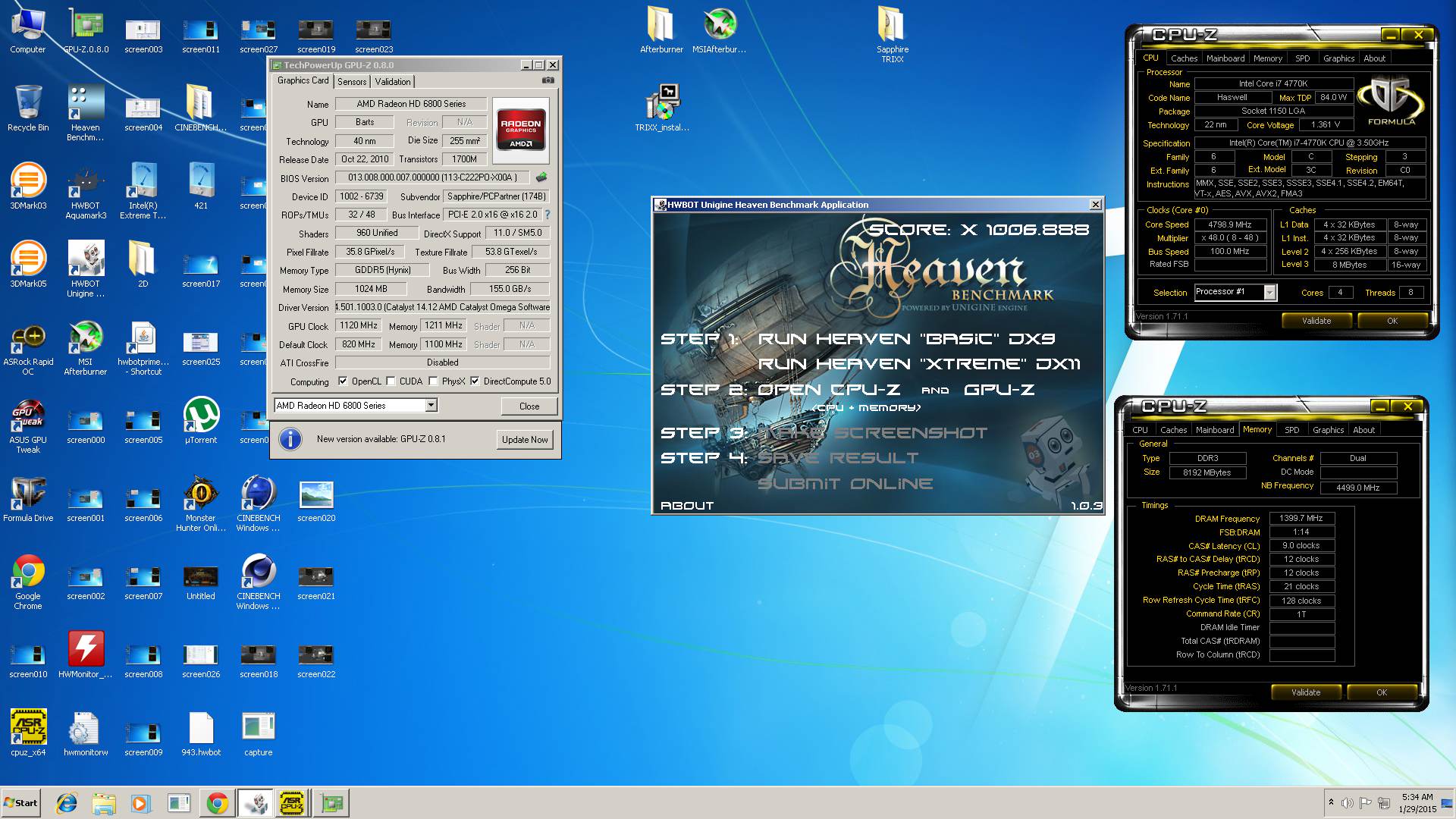The image size is (1456, 819).
Task: Select the cpuz_x64 desktop icon
Action: pyautogui.click(x=28, y=733)
